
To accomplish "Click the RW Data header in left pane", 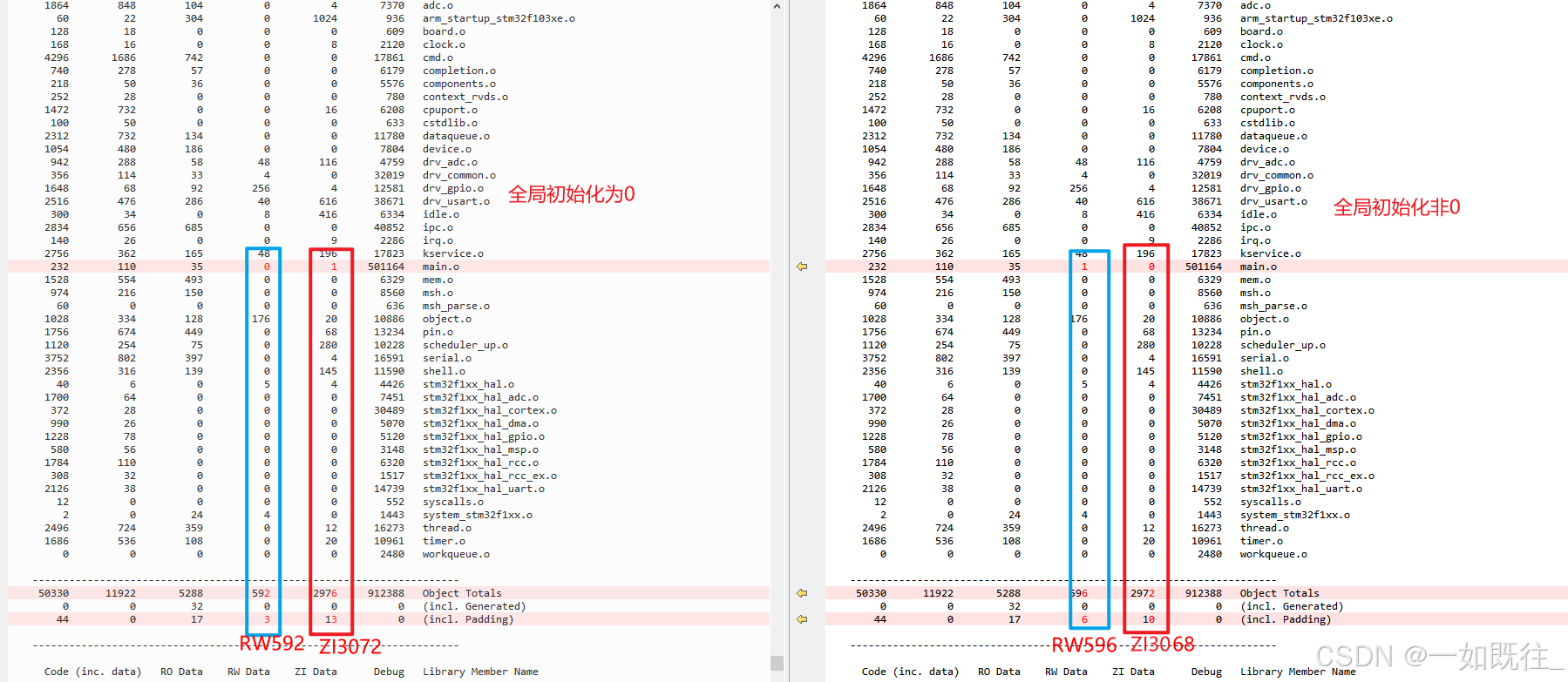I will [248, 672].
